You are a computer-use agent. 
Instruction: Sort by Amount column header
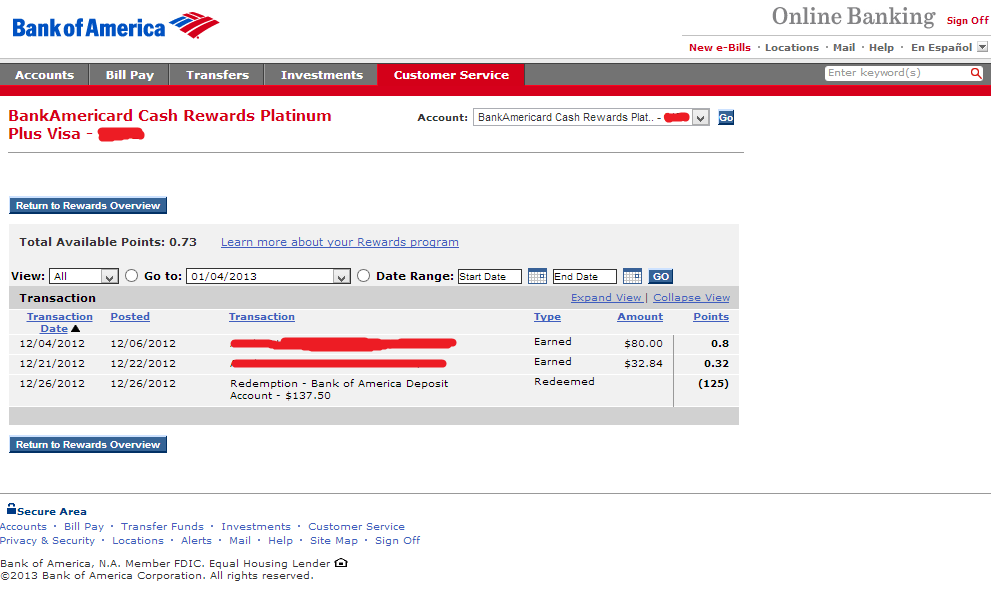(640, 316)
